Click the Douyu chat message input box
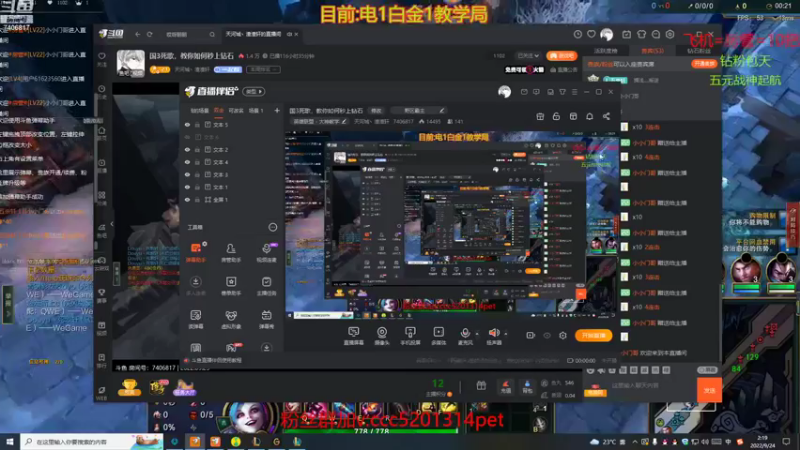This screenshot has height=450, width=800. [x=654, y=386]
